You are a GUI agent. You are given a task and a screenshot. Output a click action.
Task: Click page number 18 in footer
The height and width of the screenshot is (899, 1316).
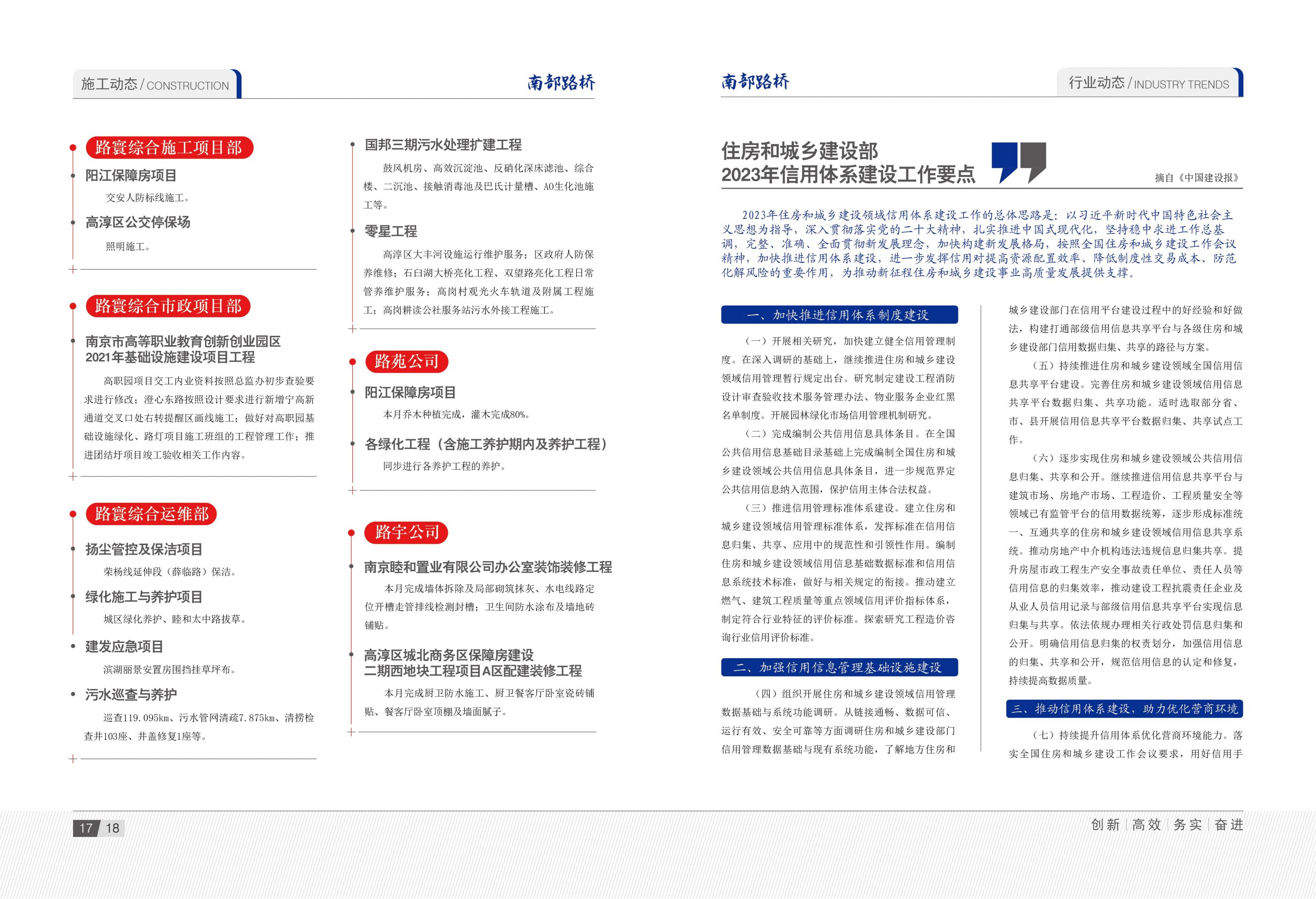tap(113, 828)
